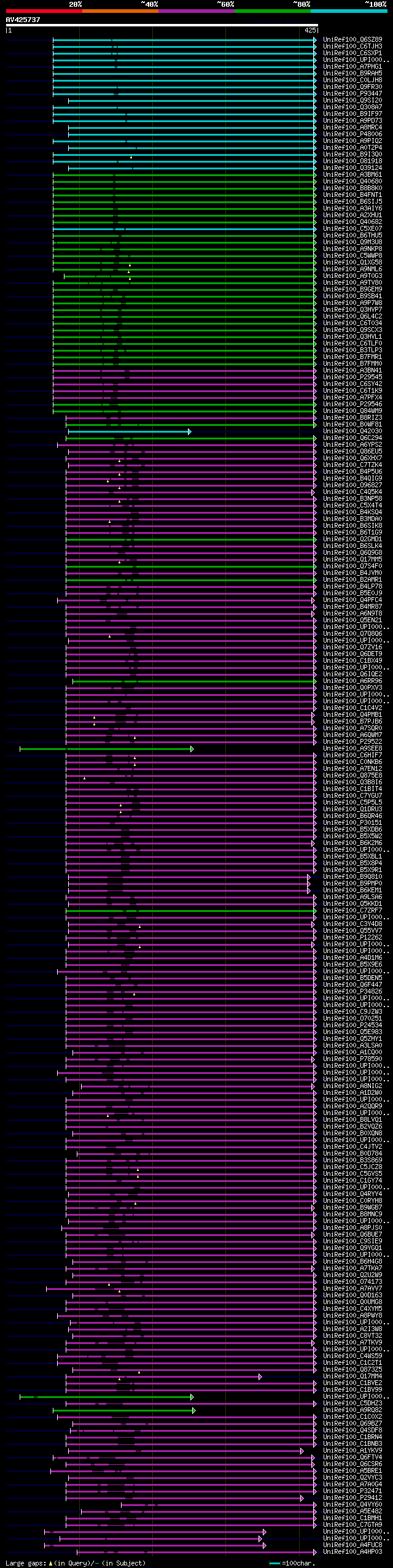Select the UniRef100_P29546 label
393x1568 pixels.
click(x=352, y=404)
